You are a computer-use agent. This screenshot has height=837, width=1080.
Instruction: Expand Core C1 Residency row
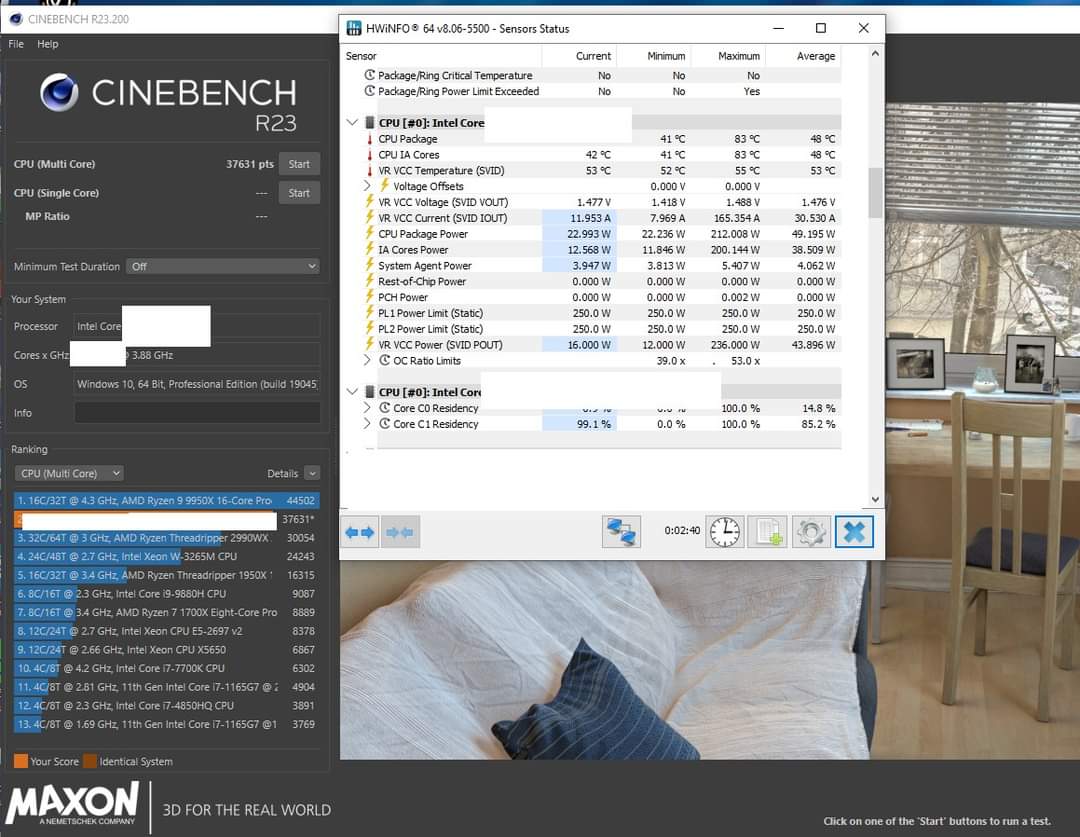[x=367, y=424]
